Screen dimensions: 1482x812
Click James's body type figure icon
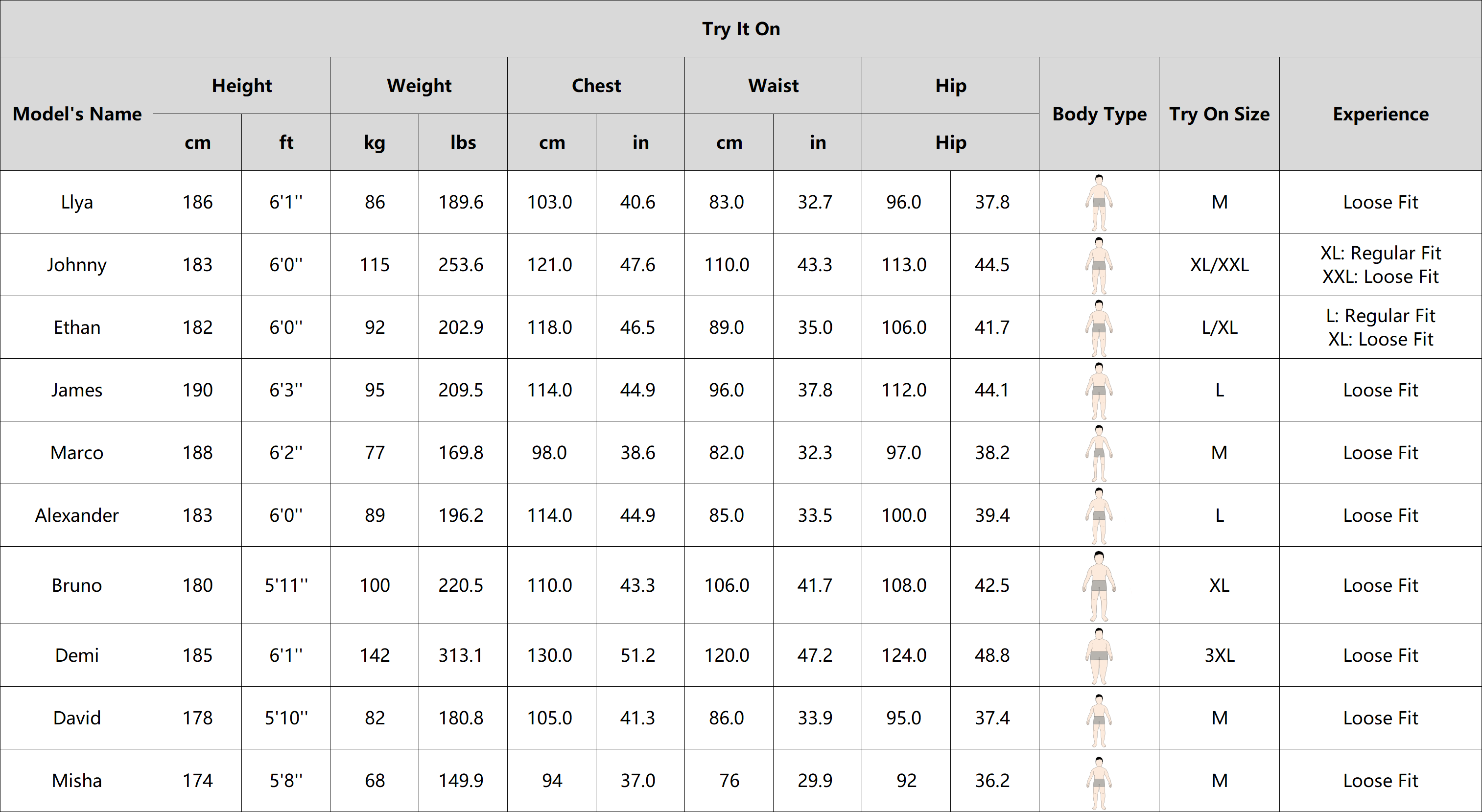coord(1099,391)
